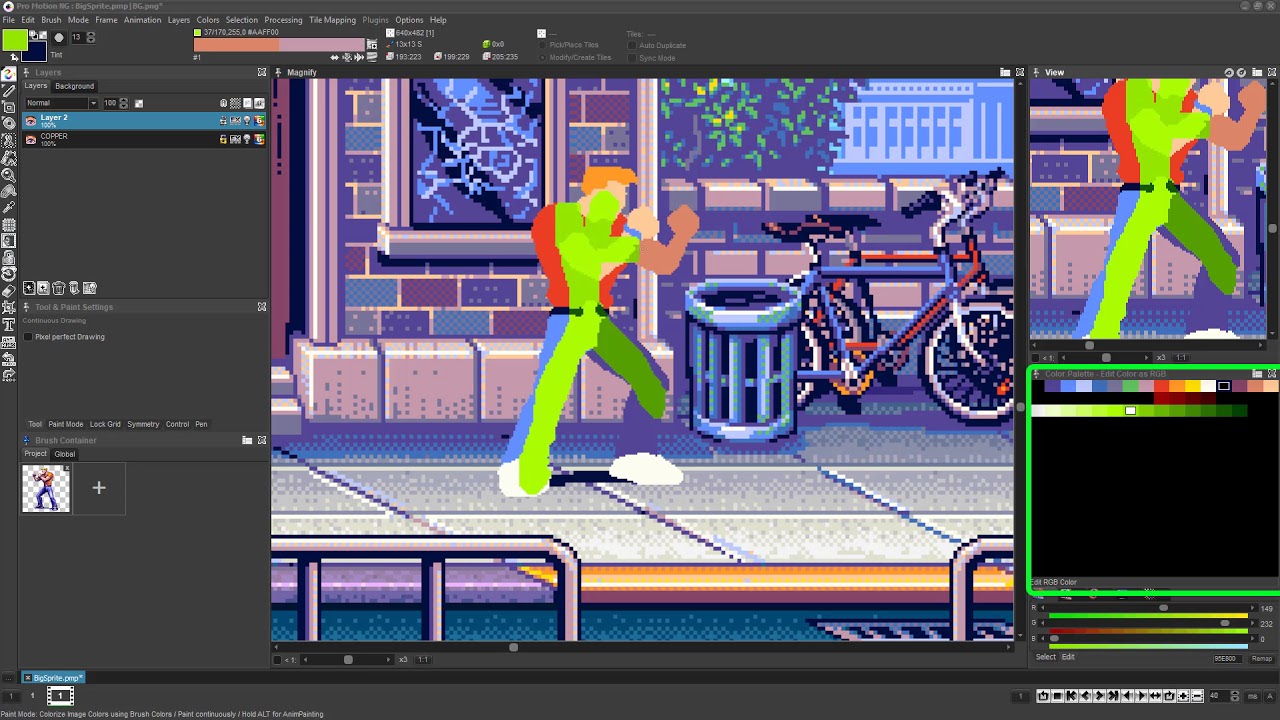Screen dimensions: 1280x720
Task: Open Magnify panel options icon
Action: point(1005,72)
